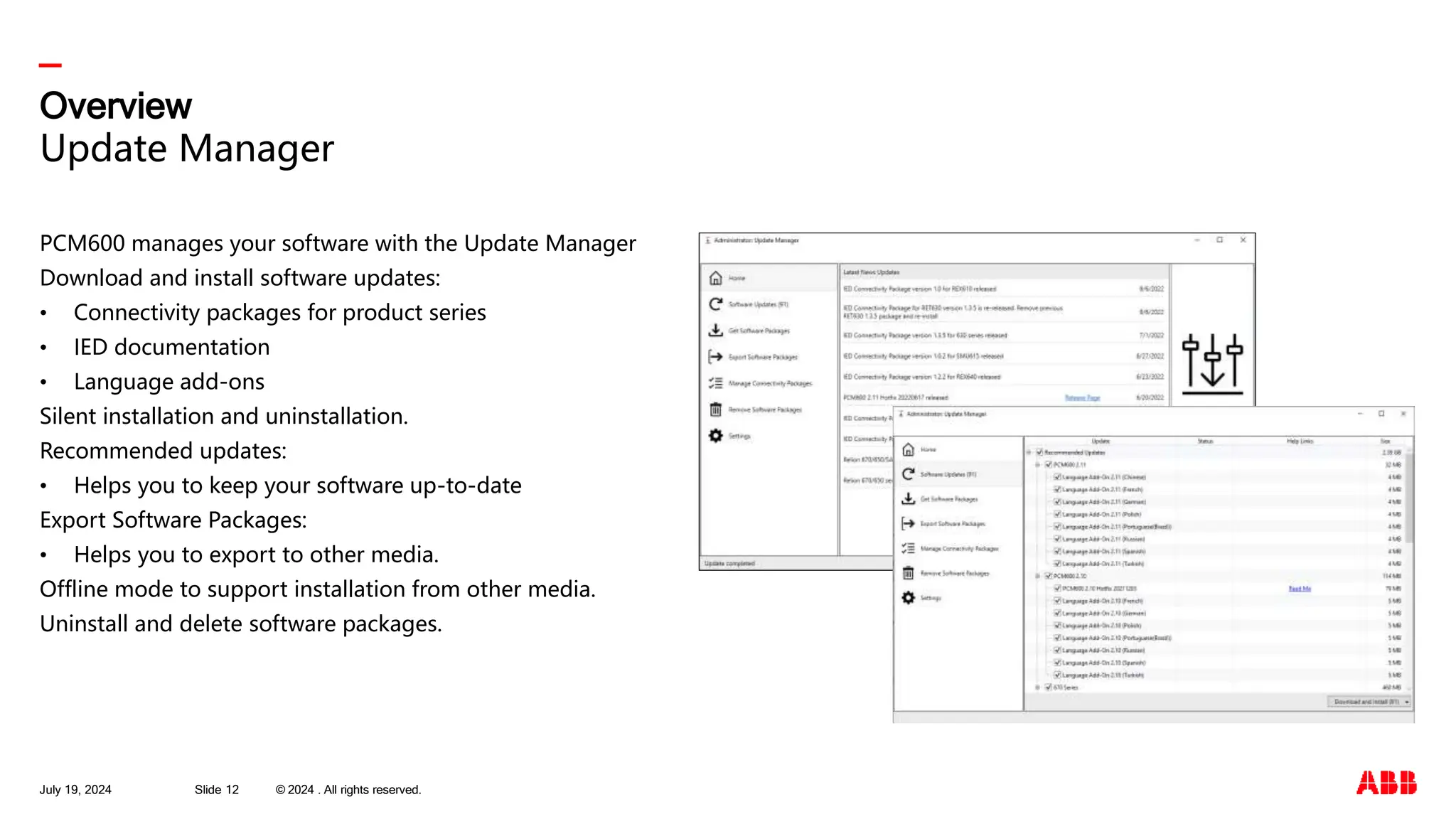The width and height of the screenshot is (1456, 819).
Task: Toggle Language Add-On 2.11 (Chinese) checkbox
Action: tap(1057, 477)
